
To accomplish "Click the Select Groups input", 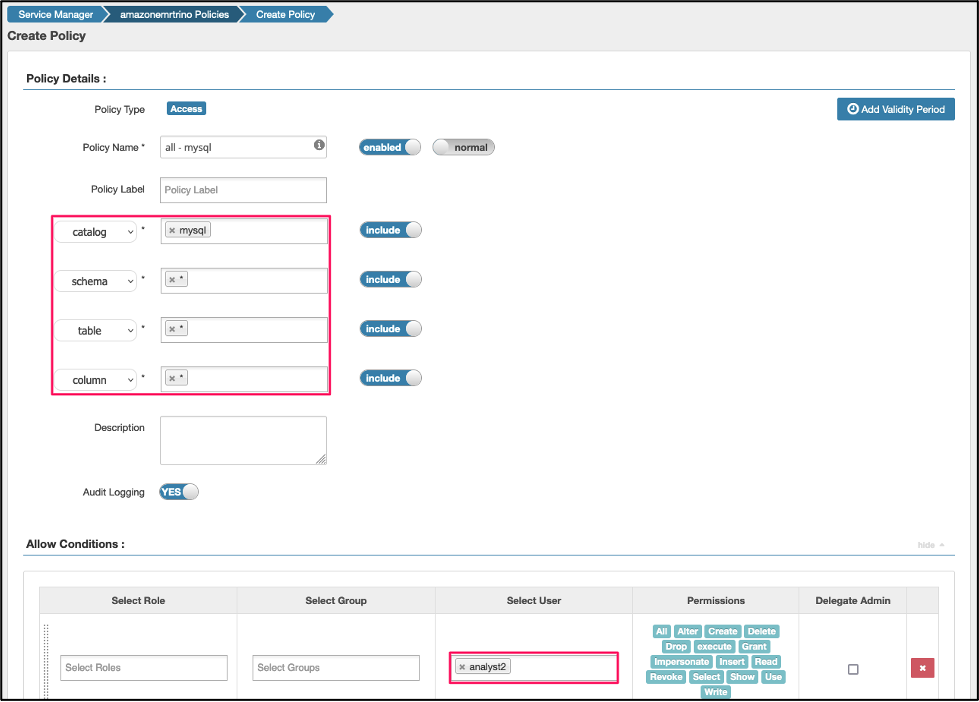I will [x=336, y=668].
